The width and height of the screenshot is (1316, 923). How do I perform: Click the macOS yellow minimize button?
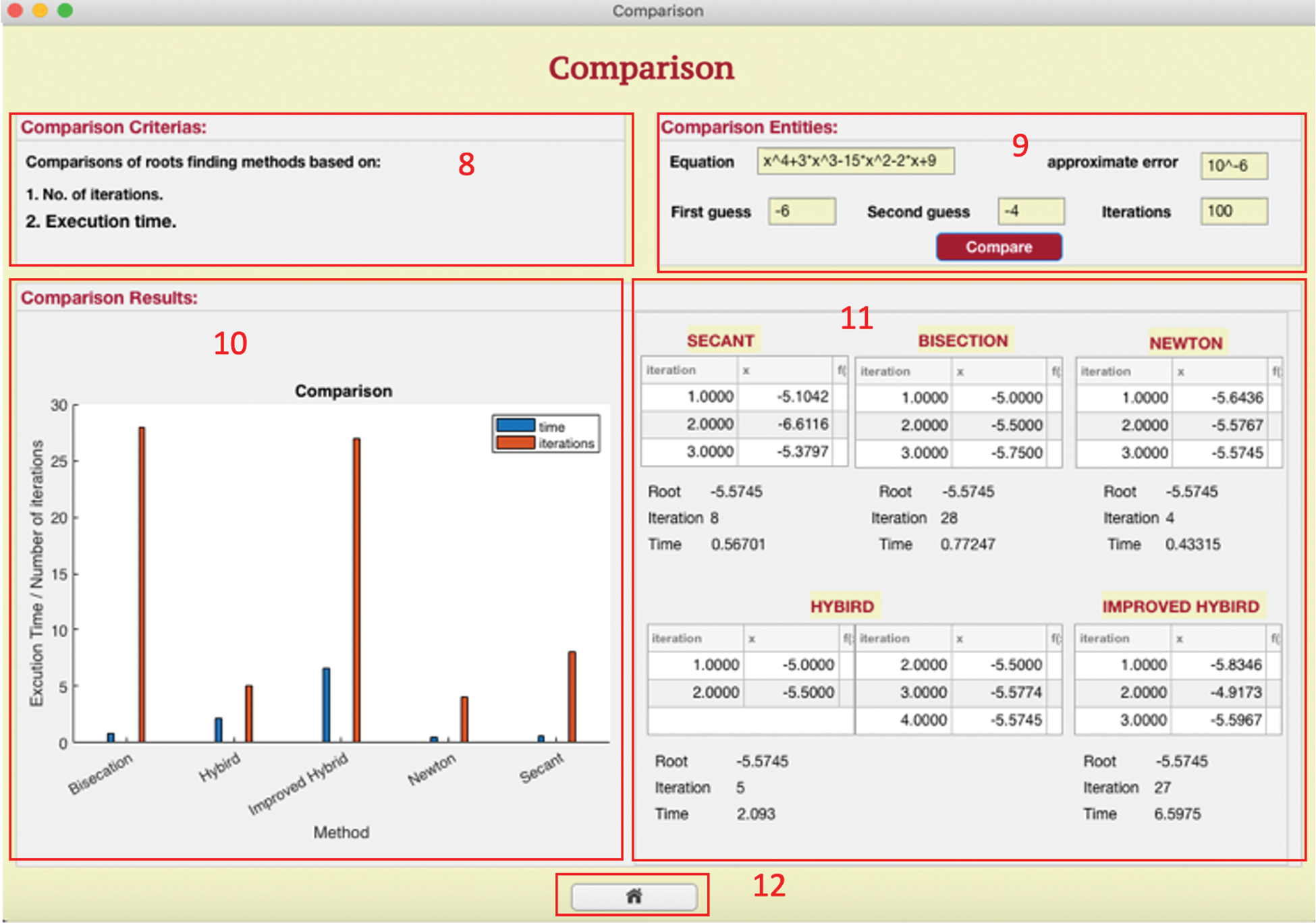[40, 10]
